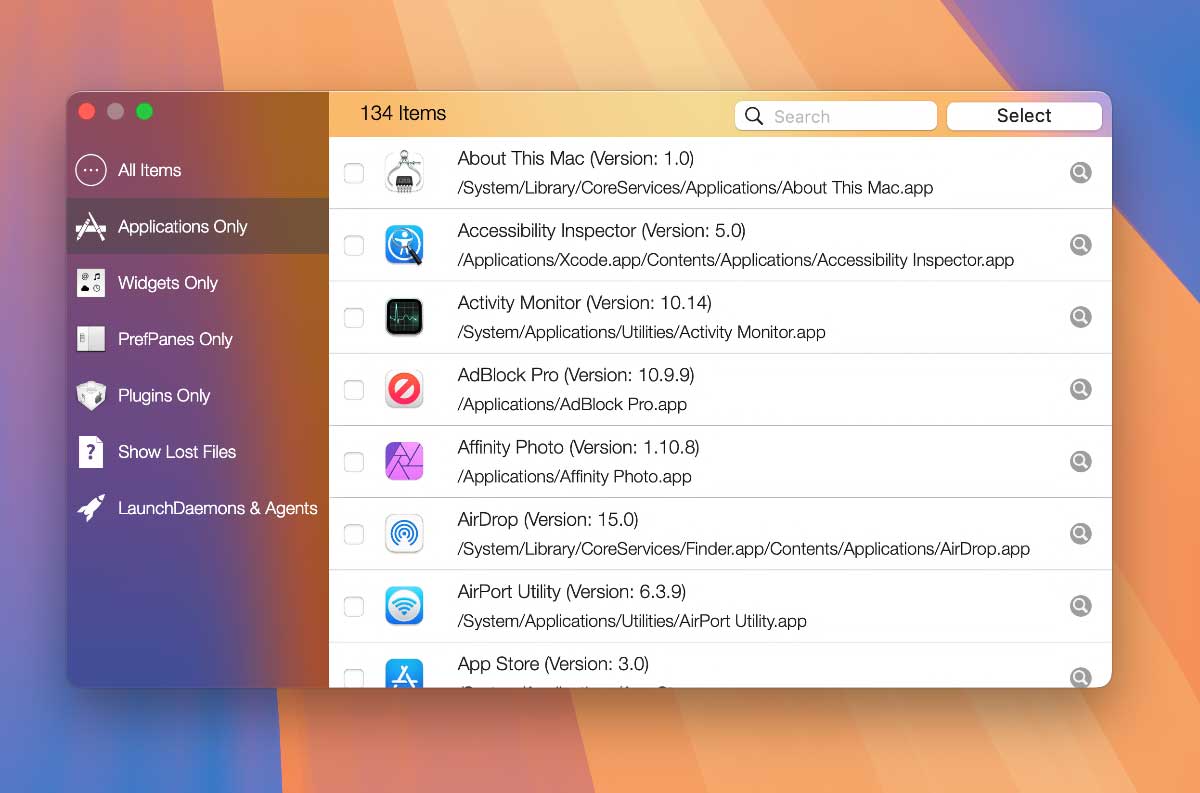Click the AdBlock Pro app icon
This screenshot has height=793, width=1200.
click(x=404, y=389)
